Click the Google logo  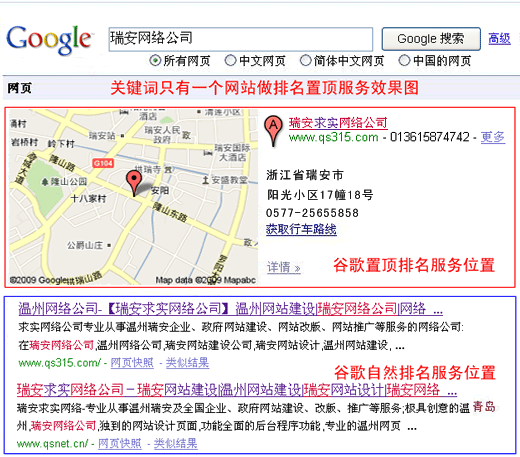[x=49, y=40]
